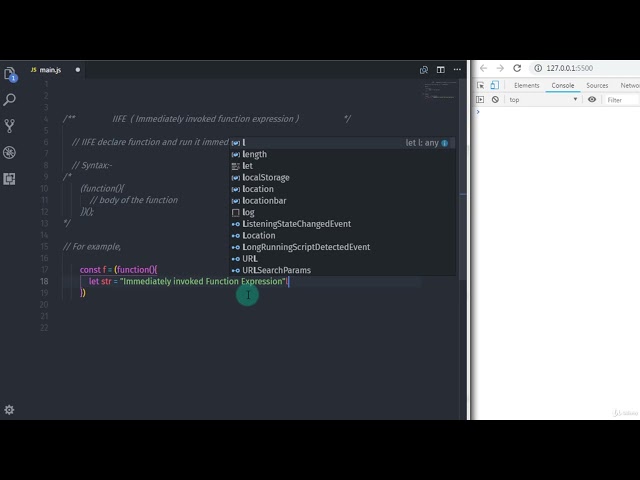Viewport: 640px width, 480px height.
Task: Select 'LongRunningScriptDetectedEvent' suggestion
Action: click(342, 247)
